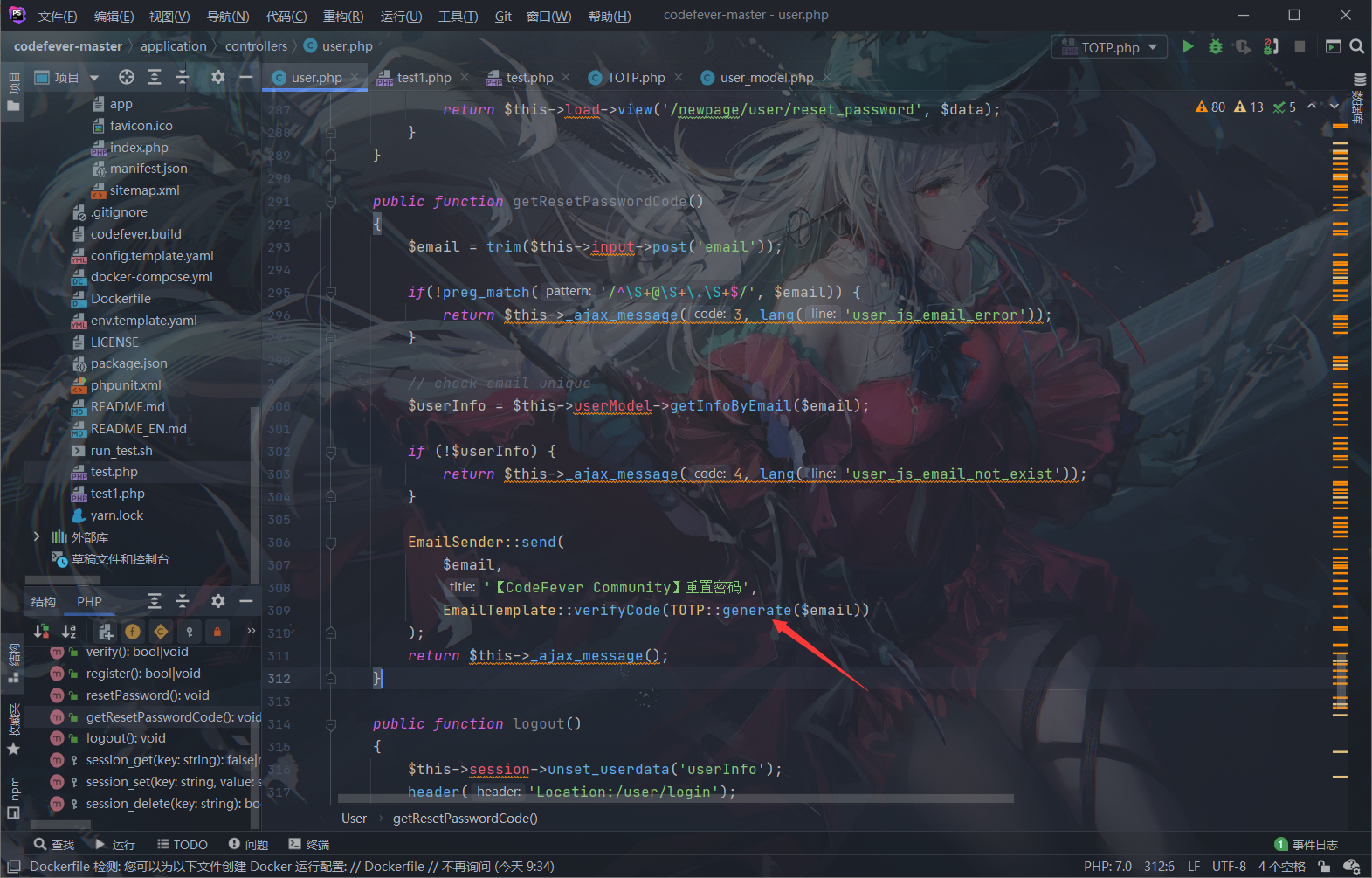Viewport: 1372px width, 878px height.
Task: Open the TOTP.php run configuration dropdown
Action: click(1109, 47)
